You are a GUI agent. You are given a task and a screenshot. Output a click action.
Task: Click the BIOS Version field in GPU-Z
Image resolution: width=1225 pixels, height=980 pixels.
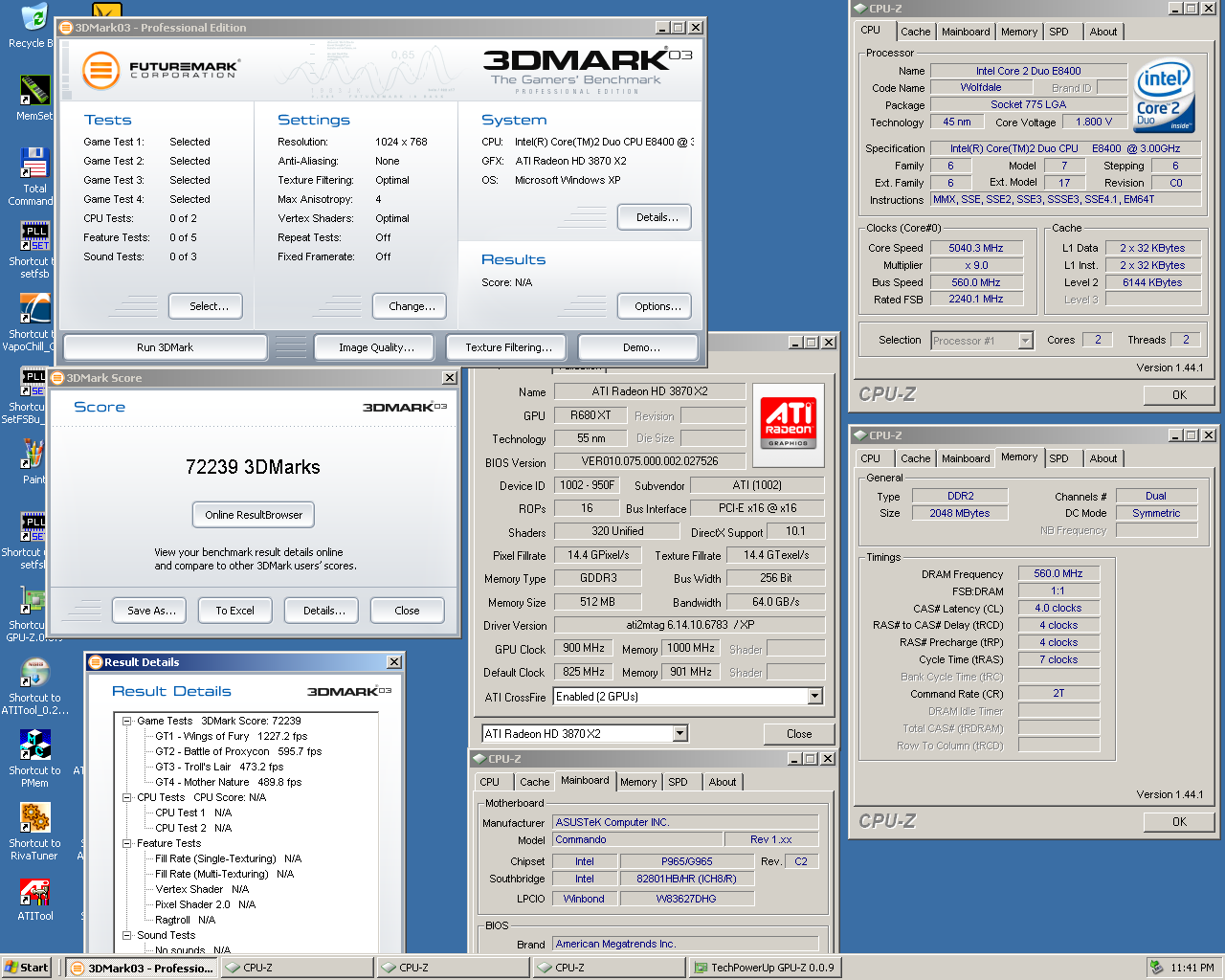coord(650,461)
